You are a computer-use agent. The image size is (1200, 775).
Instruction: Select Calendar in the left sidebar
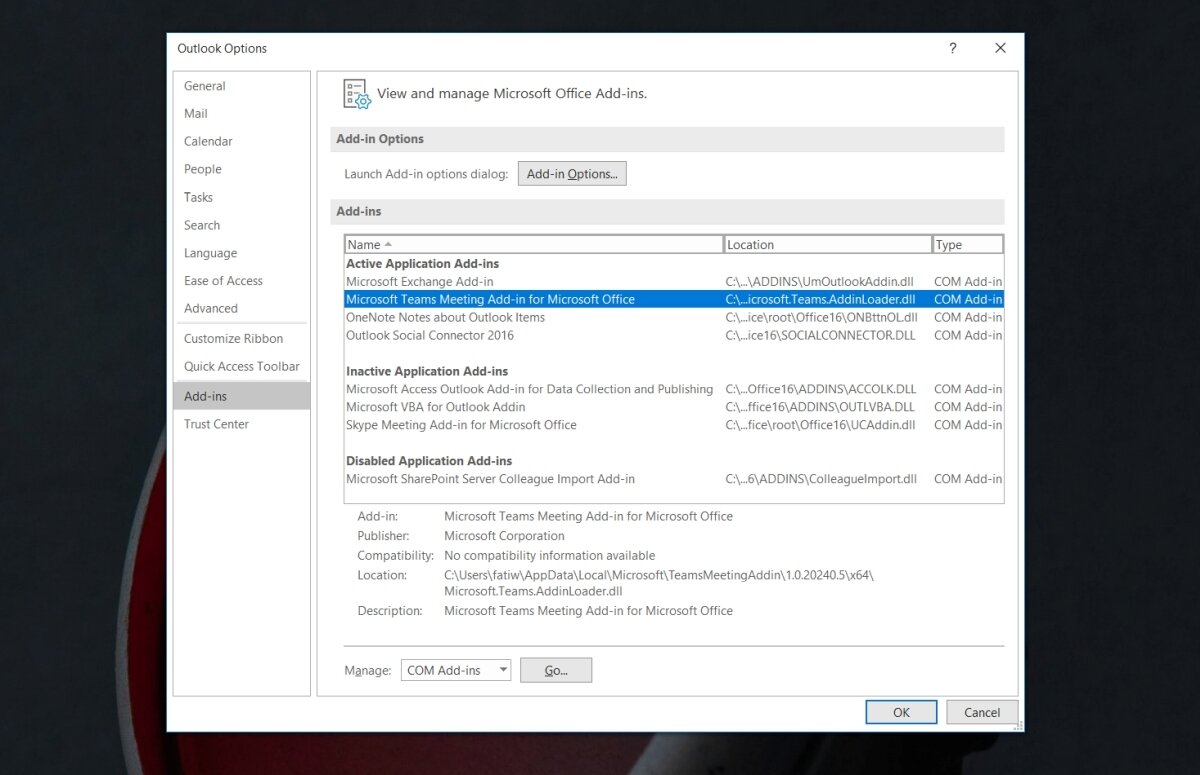(208, 142)
